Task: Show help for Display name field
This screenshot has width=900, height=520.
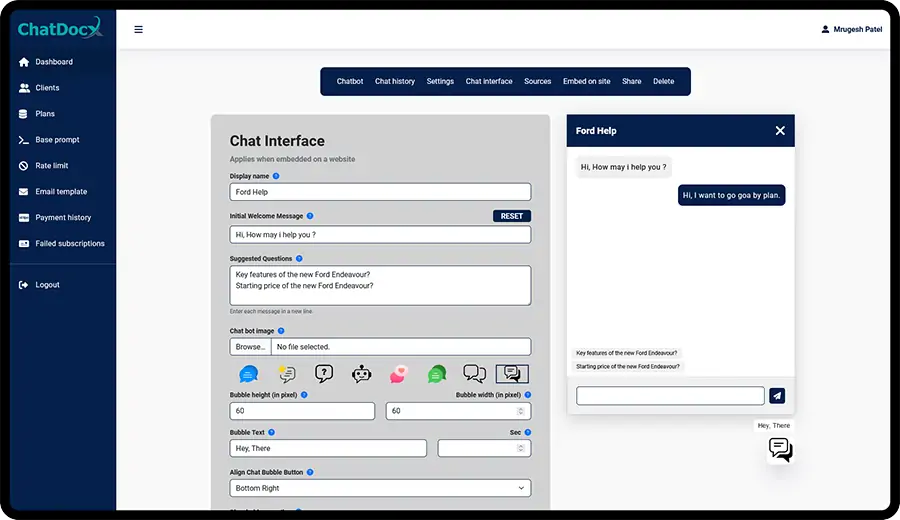Action: coord(276,176)
